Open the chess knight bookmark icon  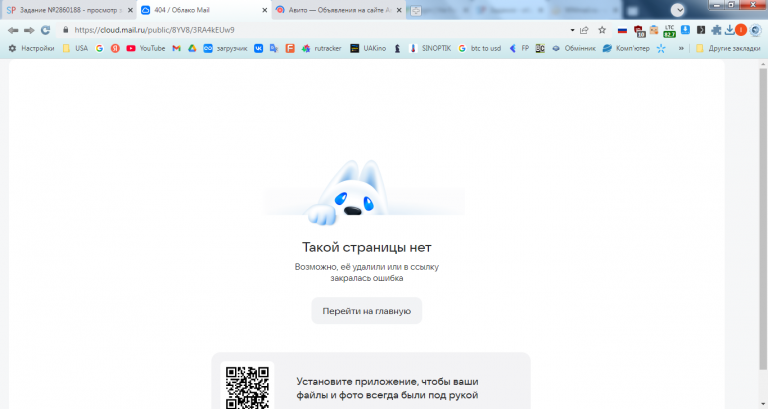point(397,48)
